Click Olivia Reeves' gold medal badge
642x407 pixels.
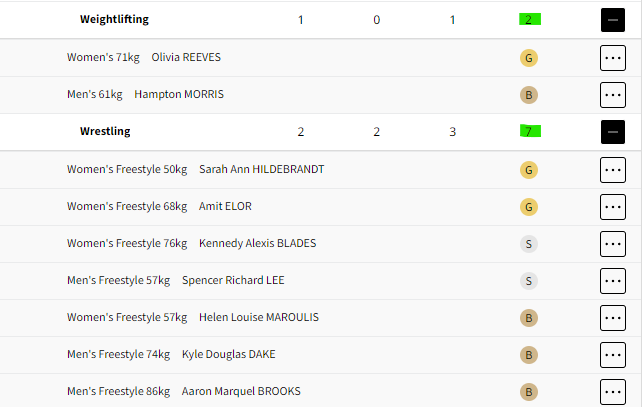point(529,58)
